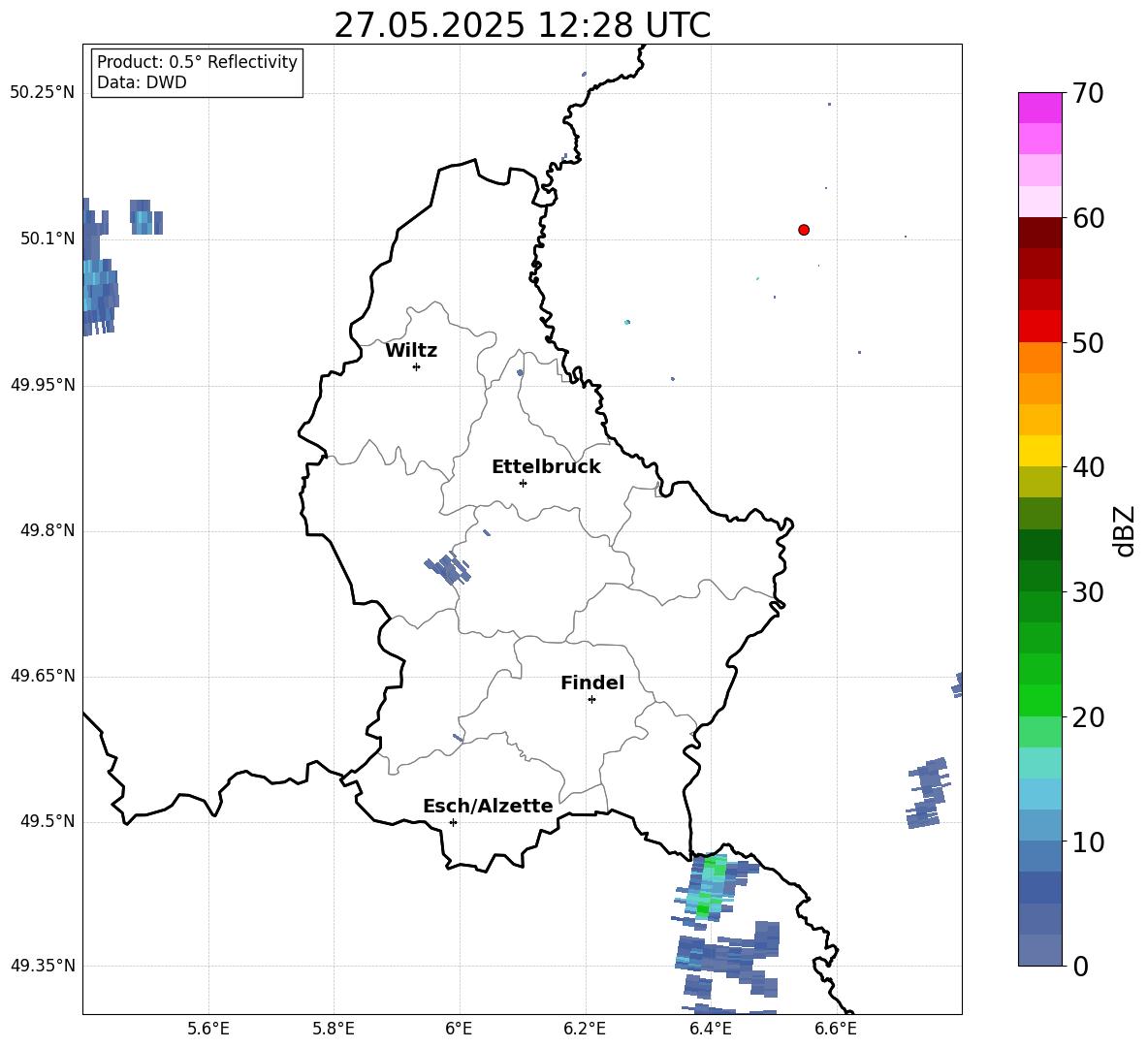
Task: Click the Findel station label
Action: (x=592, y=683)
